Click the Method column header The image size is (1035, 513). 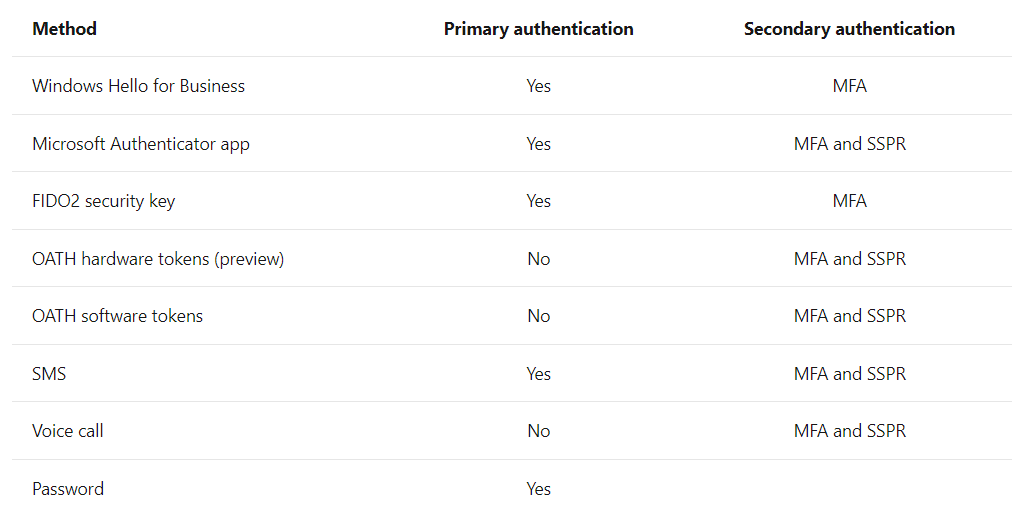click(64, 29)
